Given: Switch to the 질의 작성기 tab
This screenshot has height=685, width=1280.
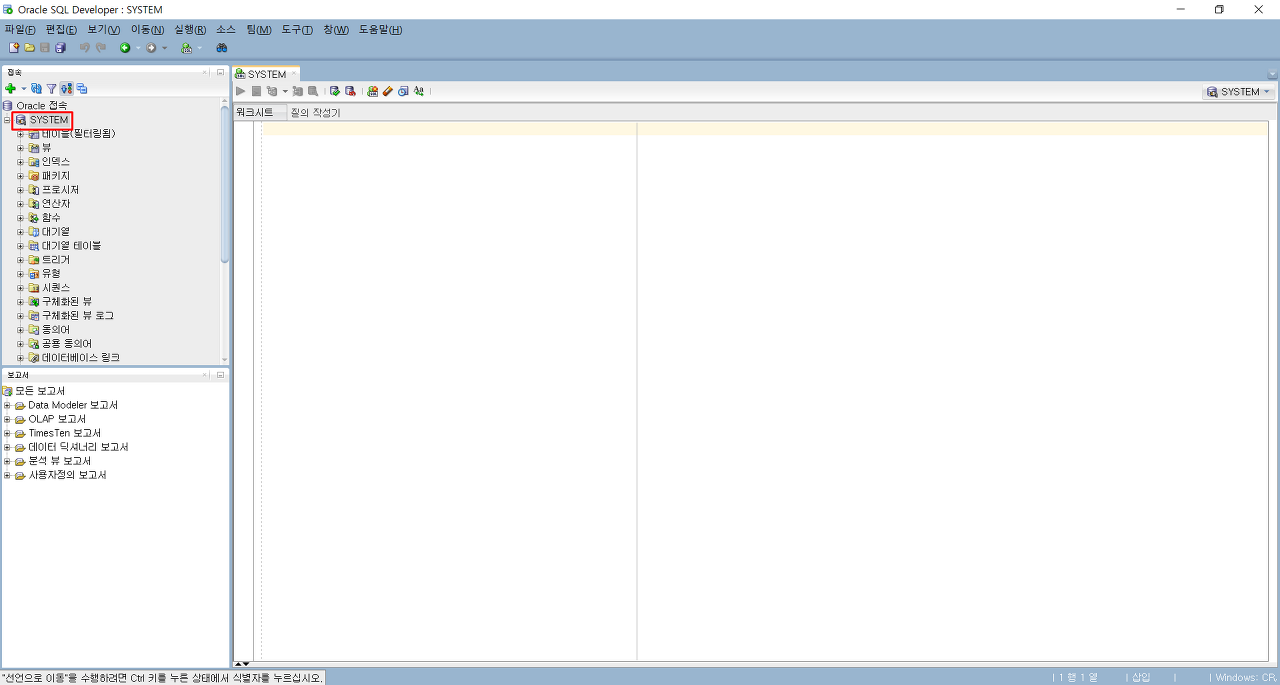Looking at the screenshot, I should (315, 113).
